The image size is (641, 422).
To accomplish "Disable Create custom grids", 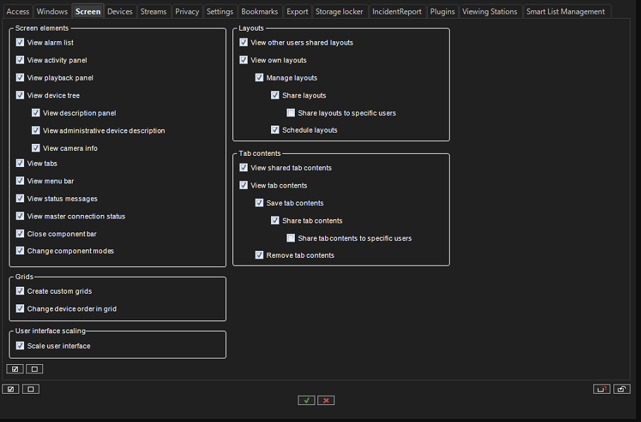I will pos(20,291).
